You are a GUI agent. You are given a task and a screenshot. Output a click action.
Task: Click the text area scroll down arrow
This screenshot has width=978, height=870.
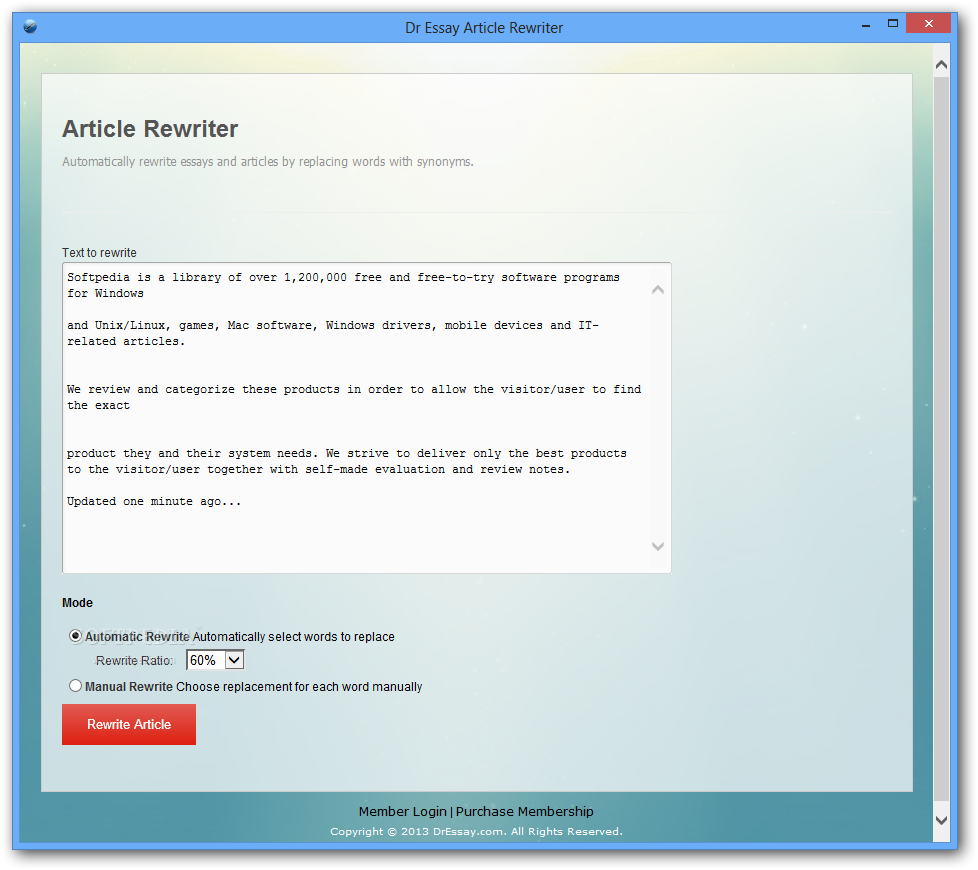pos(657,546)
